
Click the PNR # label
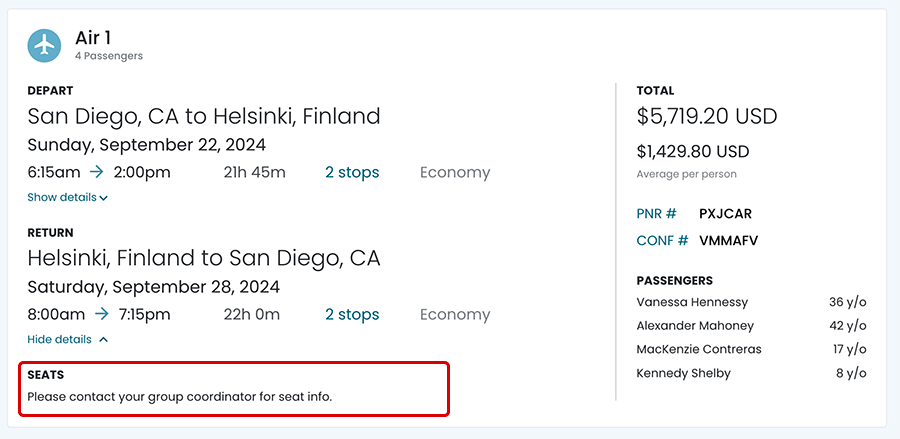pos(657,214)
